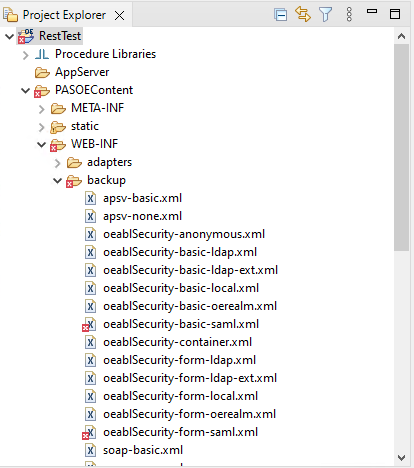414x468 pixels.
Task: Select file oeablSecurity-form-local.xml
Action: 180,396
